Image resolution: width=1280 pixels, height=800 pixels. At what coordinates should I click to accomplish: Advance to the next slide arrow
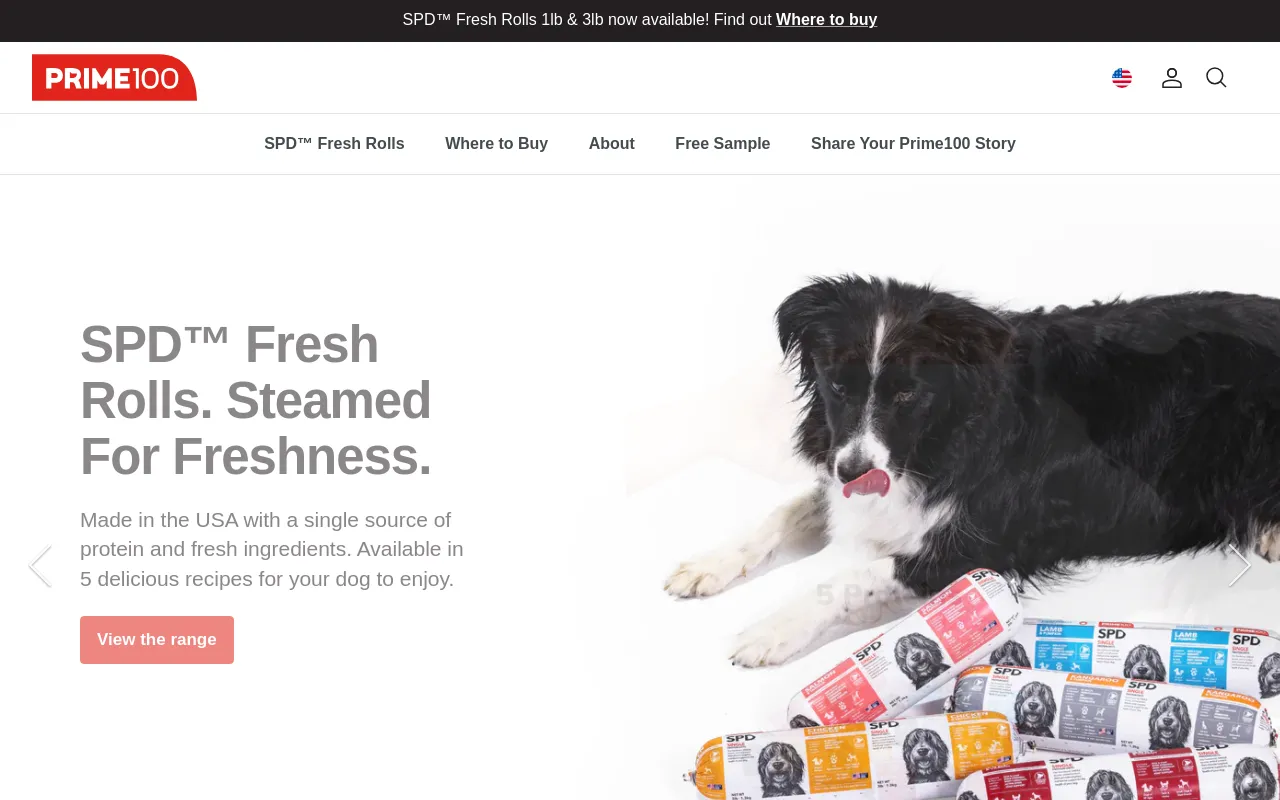[x=1239, y=566]
